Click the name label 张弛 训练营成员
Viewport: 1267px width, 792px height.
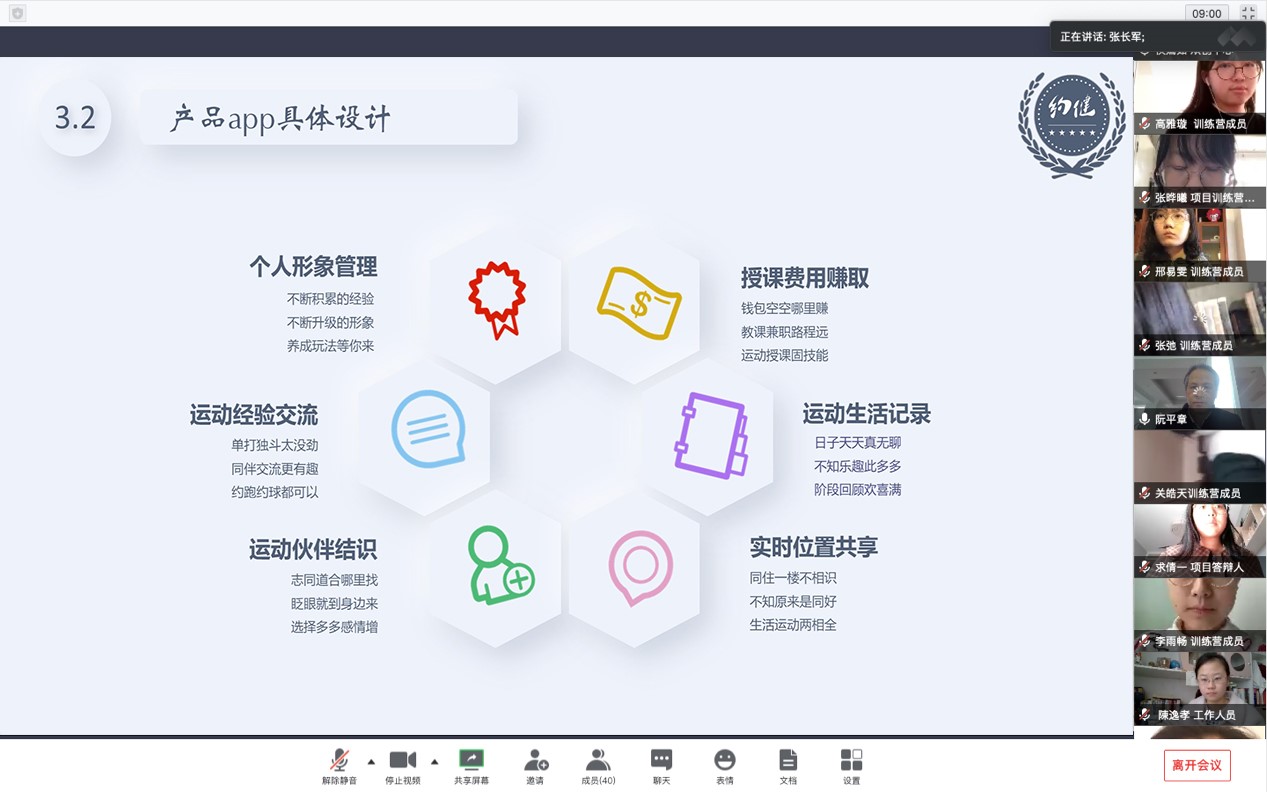pos(1193,346)
